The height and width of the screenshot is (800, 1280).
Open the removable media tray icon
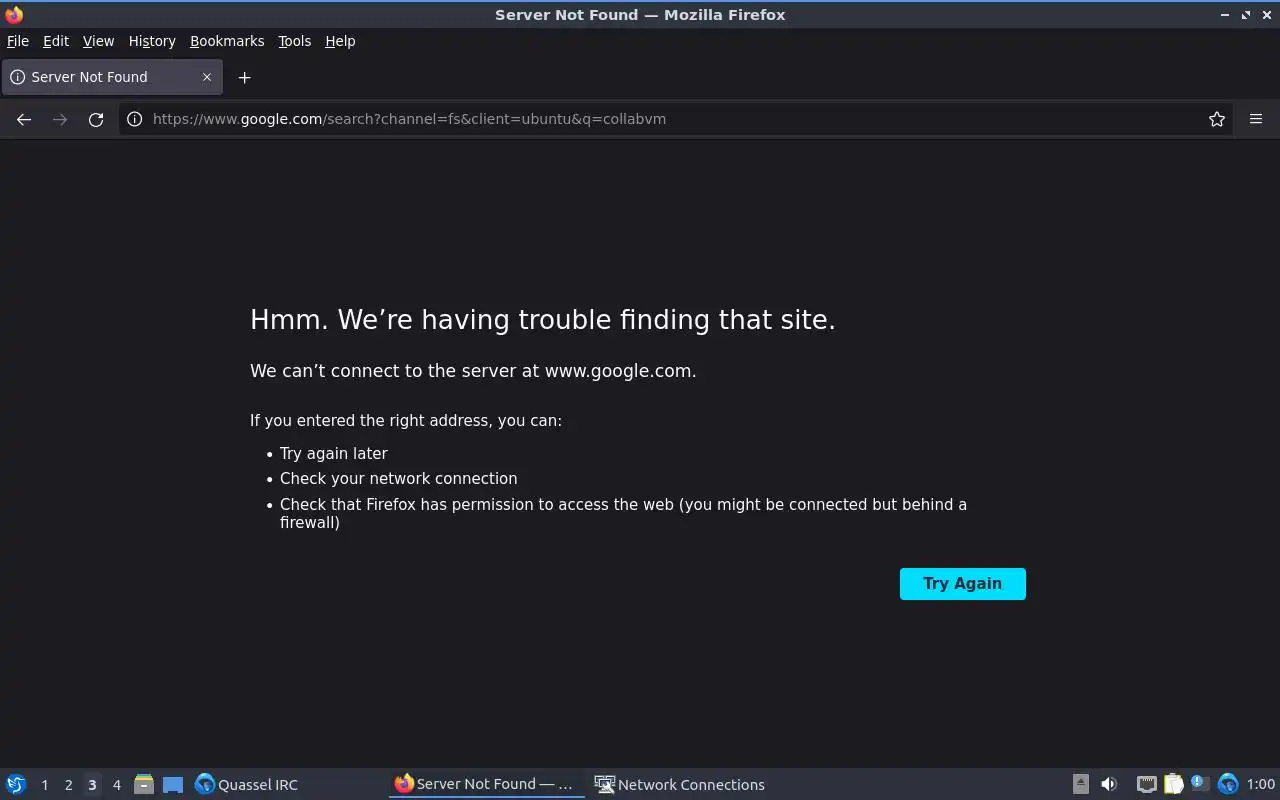tap(1081, 785)
